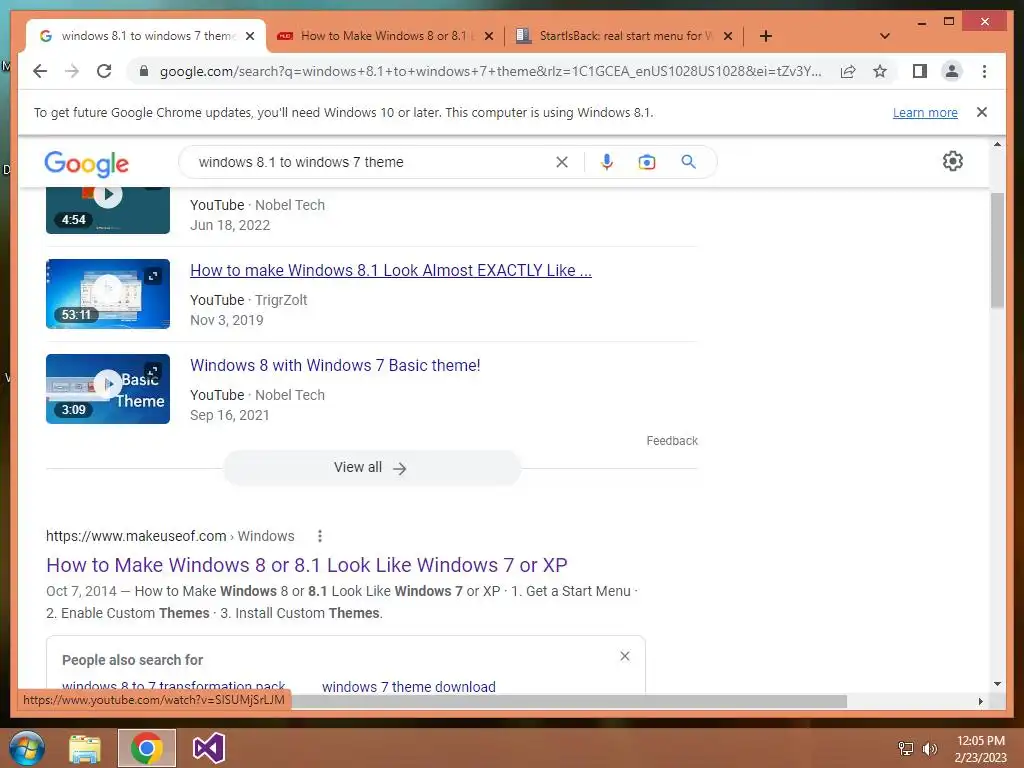Click the scroll down arrow
This screenshot has height=768, width=1024.
[x=997, y=684]
